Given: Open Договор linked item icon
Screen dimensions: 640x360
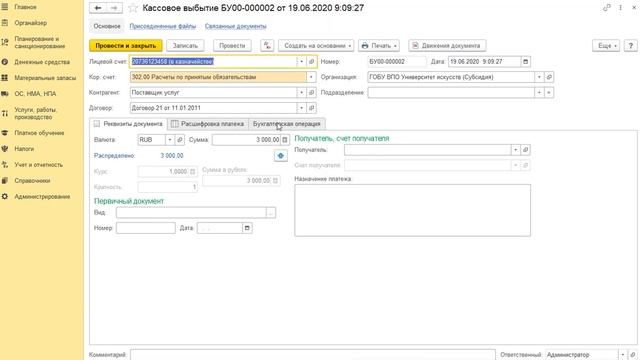Looking at the screenshot, I should tap(311, 108).
